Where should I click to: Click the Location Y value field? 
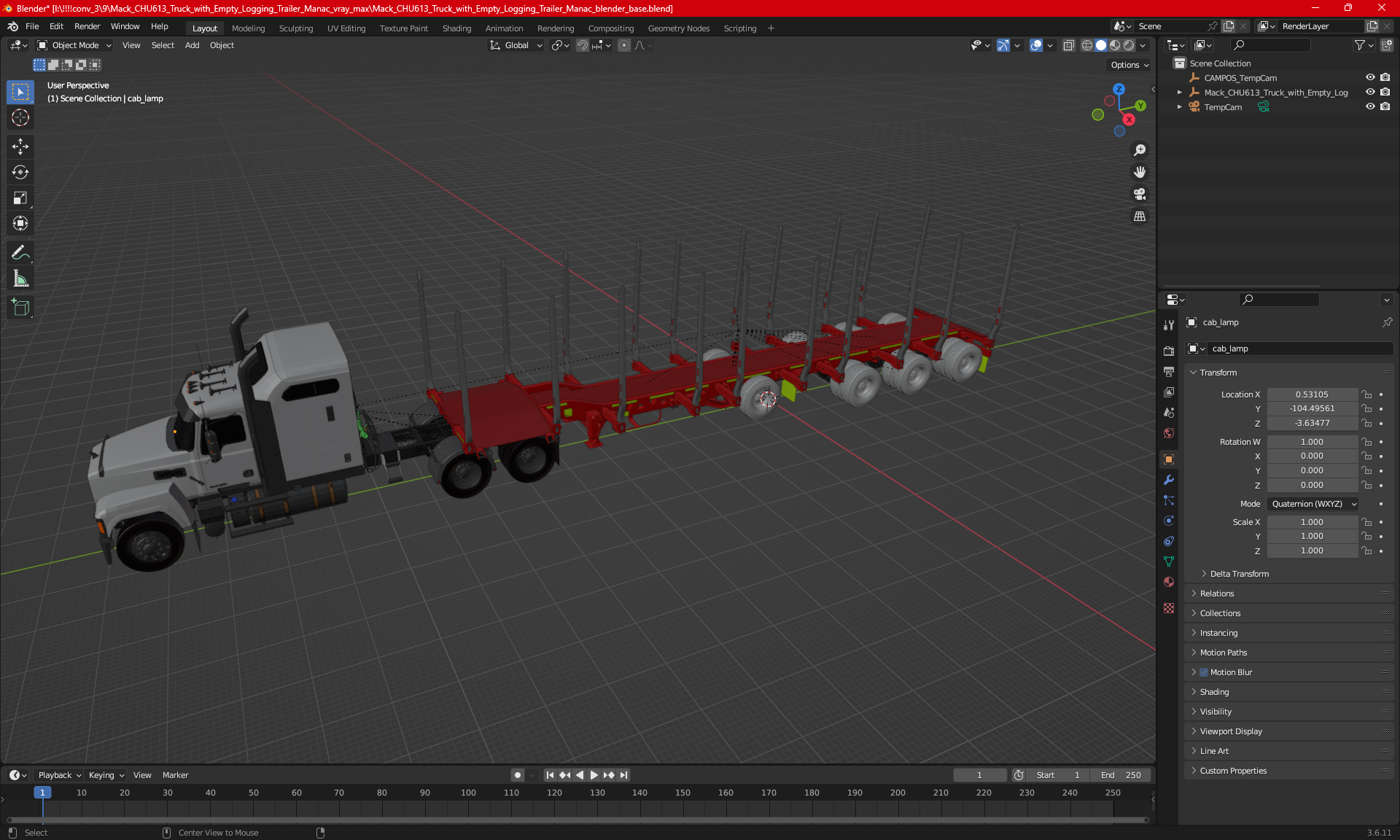pyautogui.click(x=1312, y=409)
